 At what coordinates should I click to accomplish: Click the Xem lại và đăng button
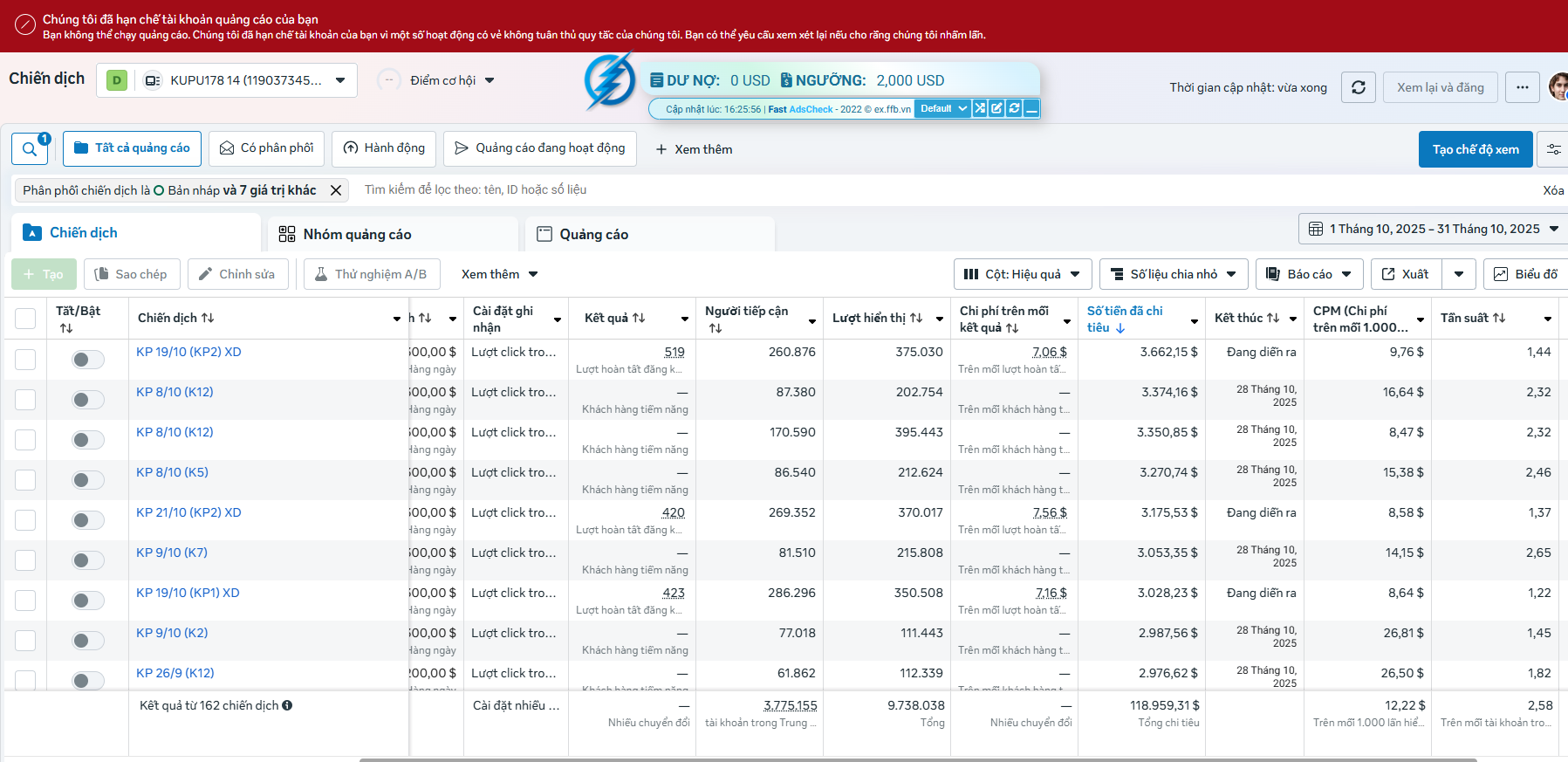(x=1441, y=87)
